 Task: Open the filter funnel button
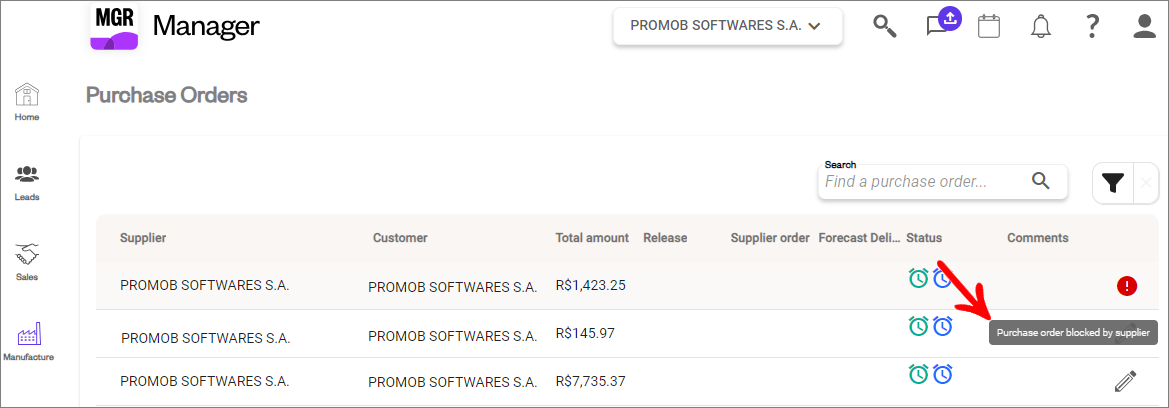click(x=1113, y=183)
